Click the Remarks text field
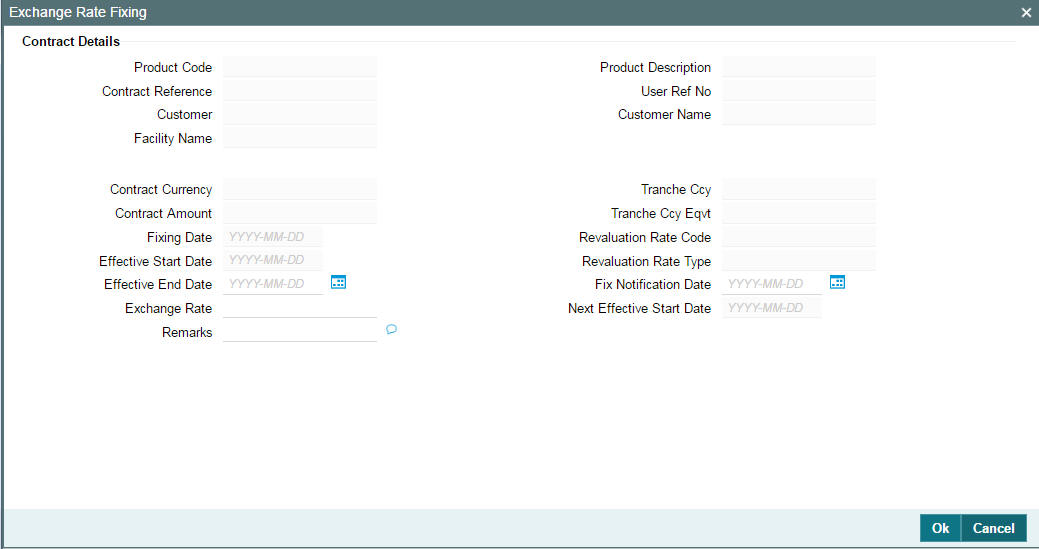Screen dimensions: 1039x549 [x=300, y=332]
